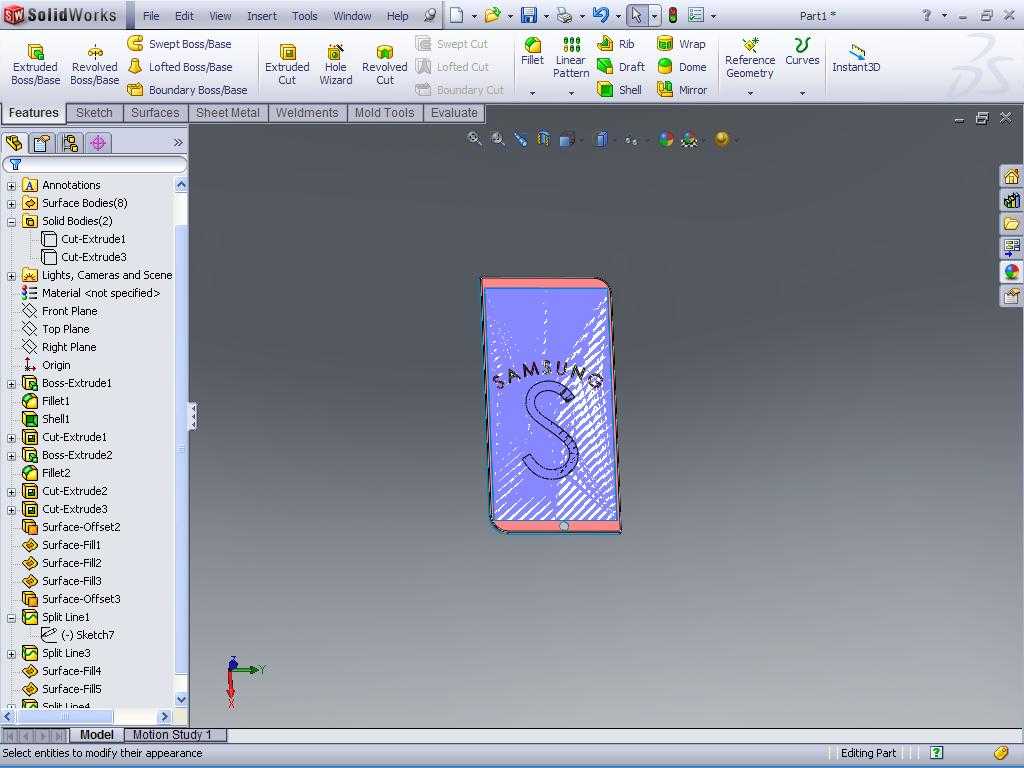Open the ConfigurationManager tab
Image resolution: width=1024 pixels, height=768 pixels.
(70, 142)
